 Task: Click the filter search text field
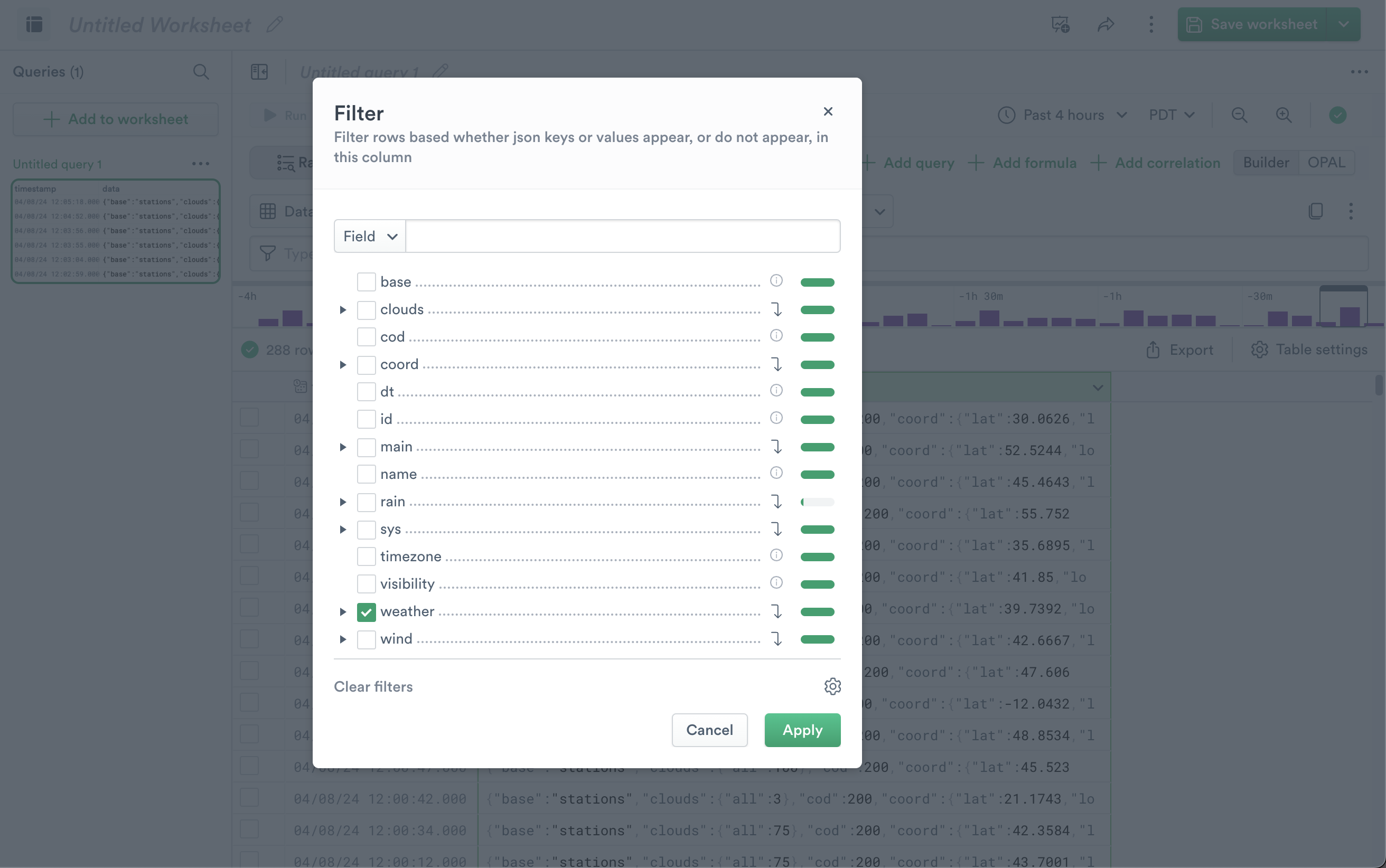click(x=622, y=236)
